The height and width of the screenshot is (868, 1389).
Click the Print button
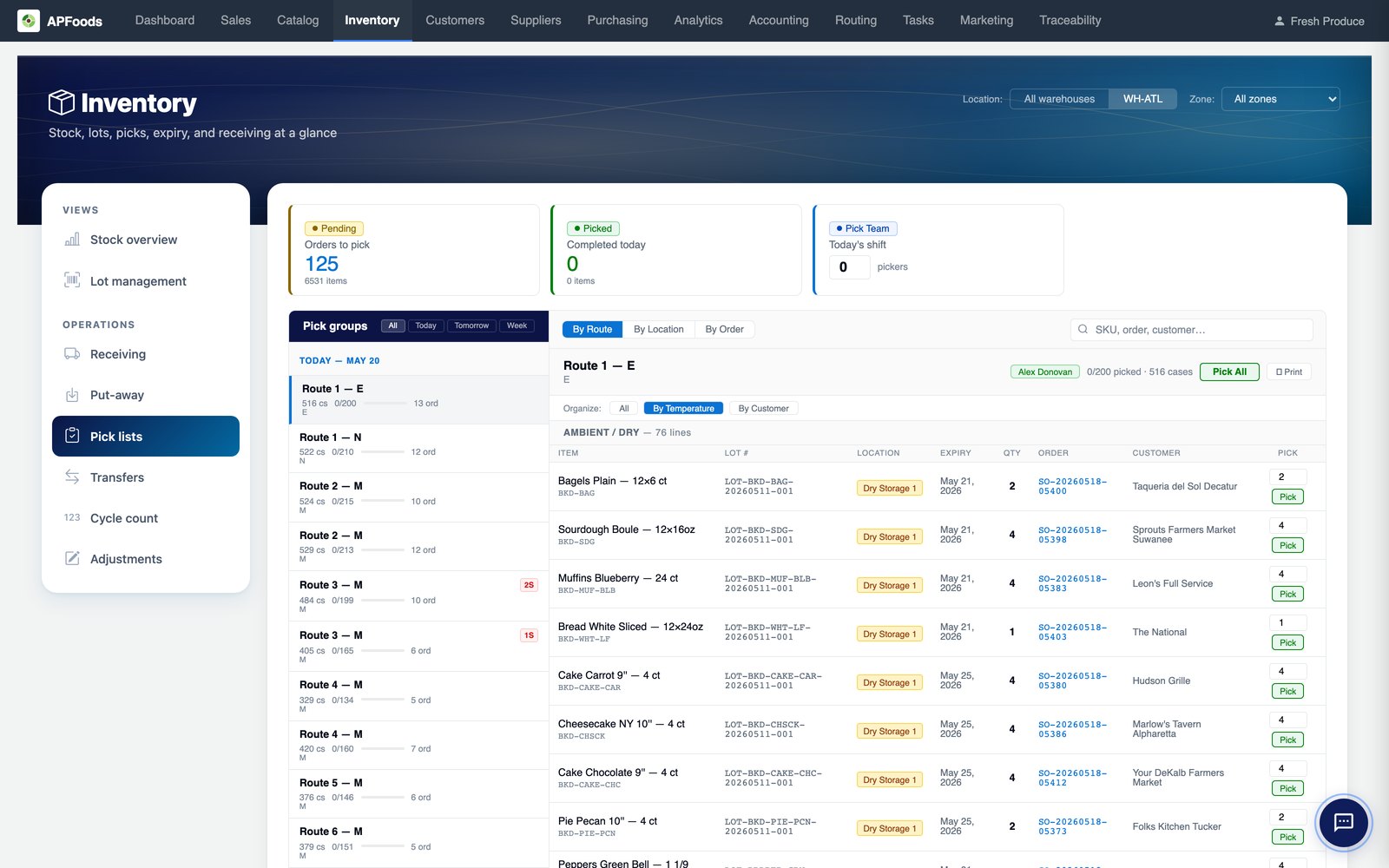1288,372
